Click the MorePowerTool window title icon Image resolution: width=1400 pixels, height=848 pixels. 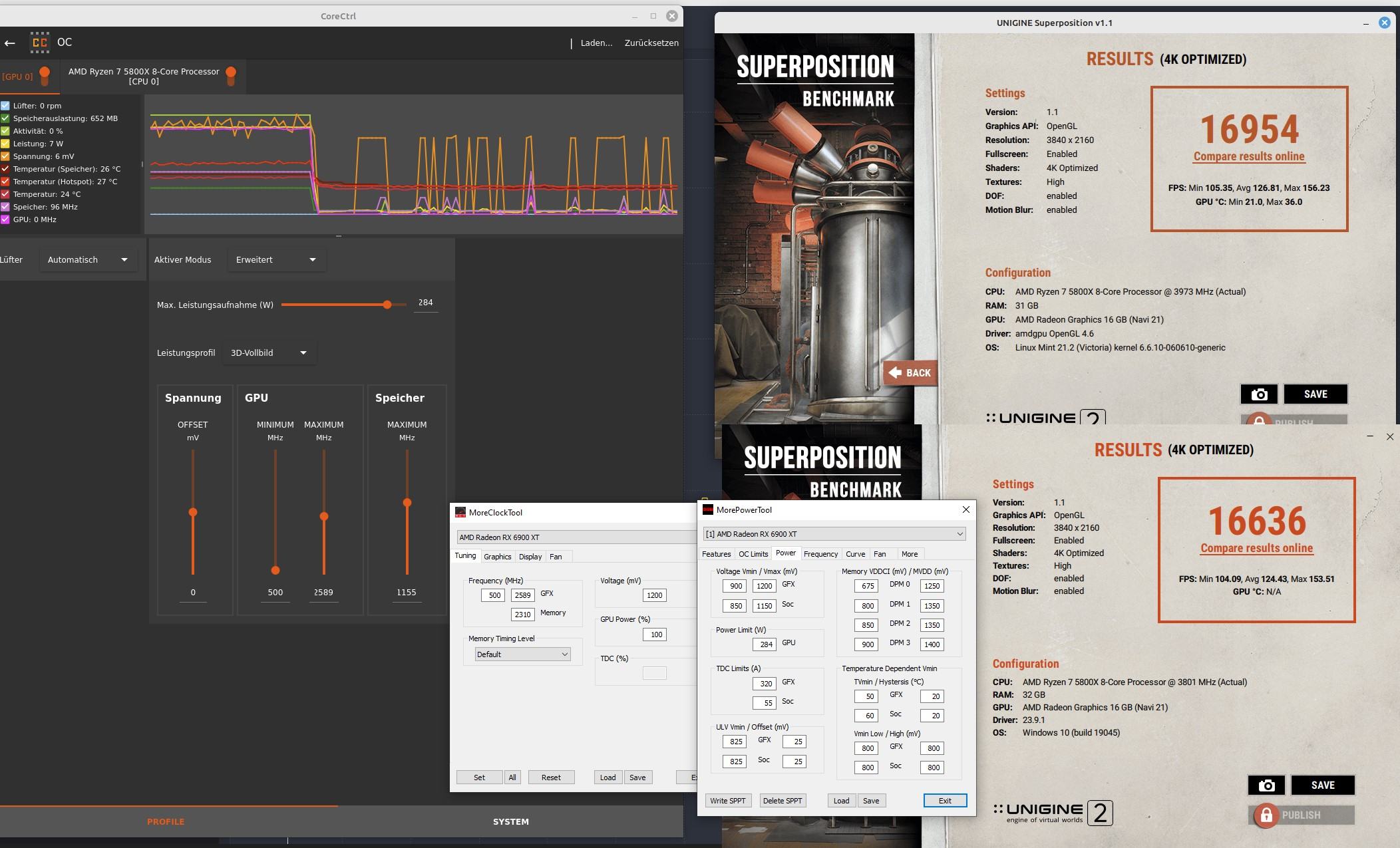[x=708, y=510]
